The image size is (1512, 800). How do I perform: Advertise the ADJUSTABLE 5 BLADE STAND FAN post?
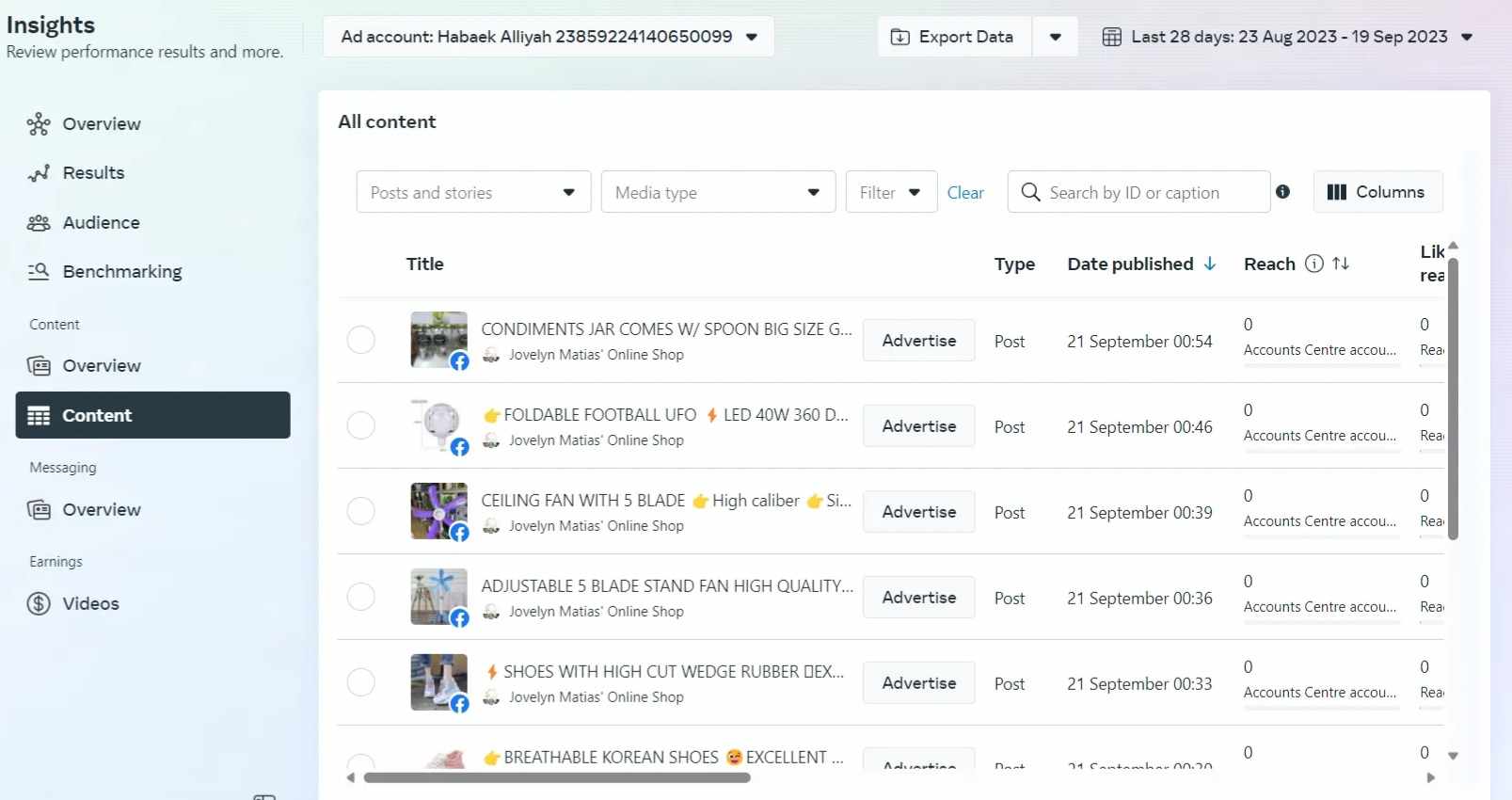point(919,598)
